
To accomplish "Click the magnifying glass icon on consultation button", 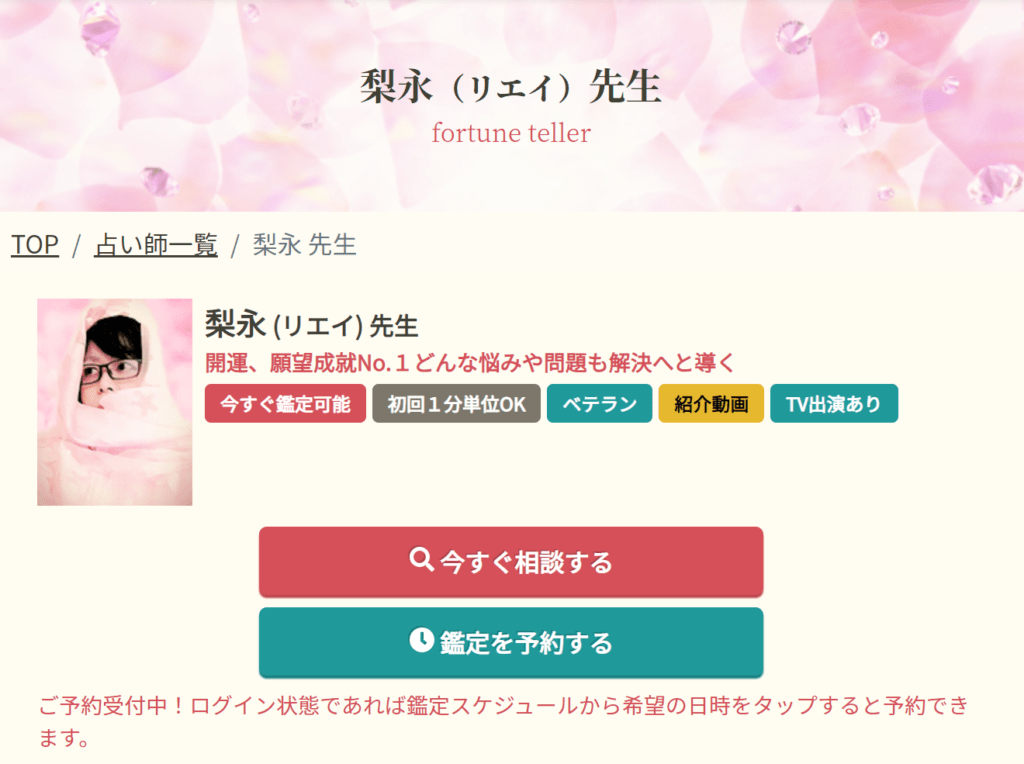I will tap(421, 561).
